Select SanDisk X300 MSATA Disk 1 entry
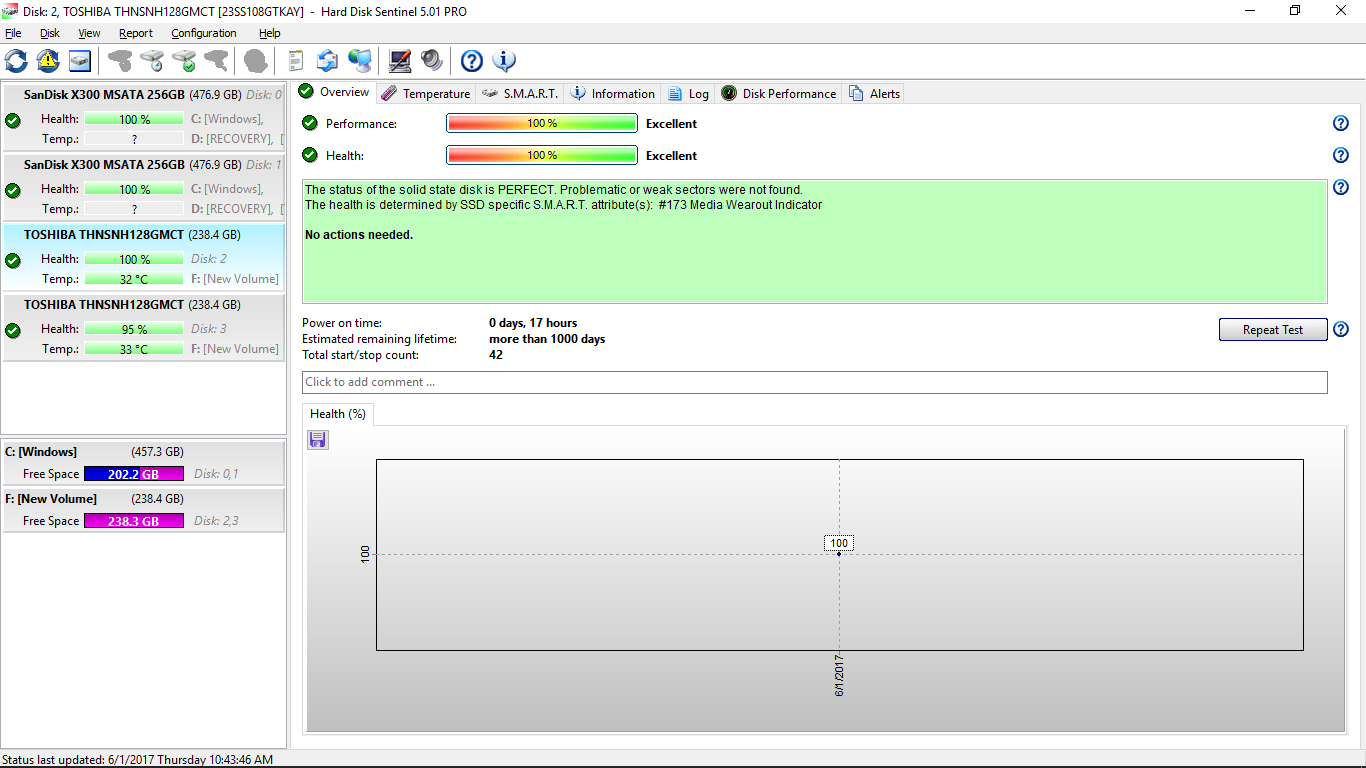This screenshot has height=768, width=1366. 143,187
